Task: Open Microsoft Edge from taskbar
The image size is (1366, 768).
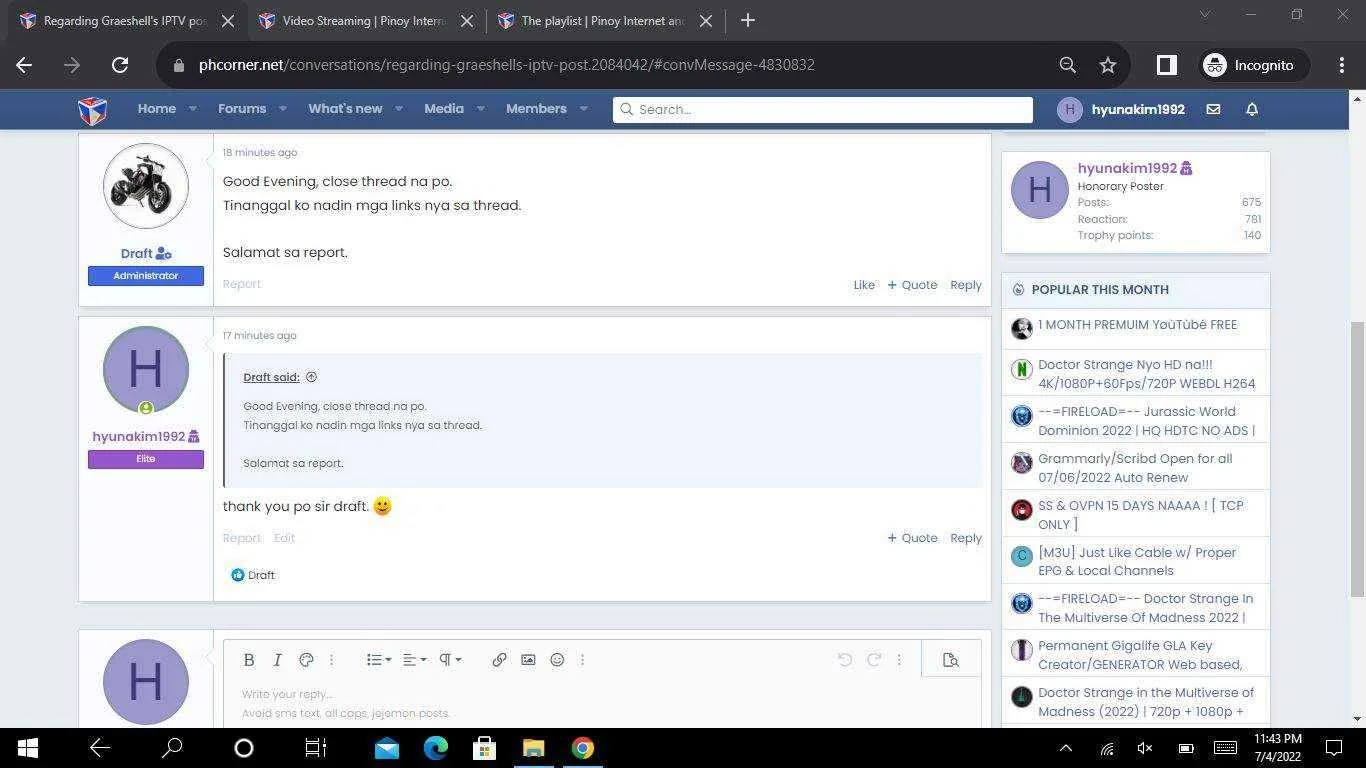Action: pos(435,748)
